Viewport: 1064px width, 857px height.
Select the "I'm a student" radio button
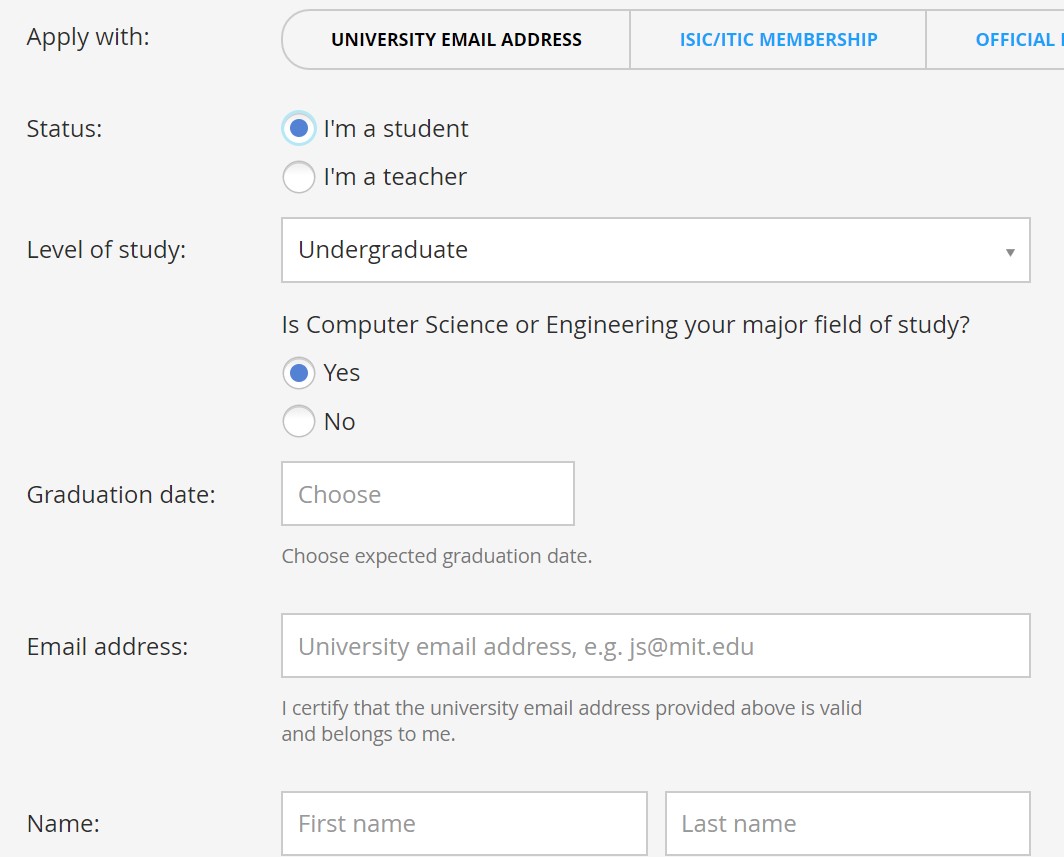click(x=298, y=129)
